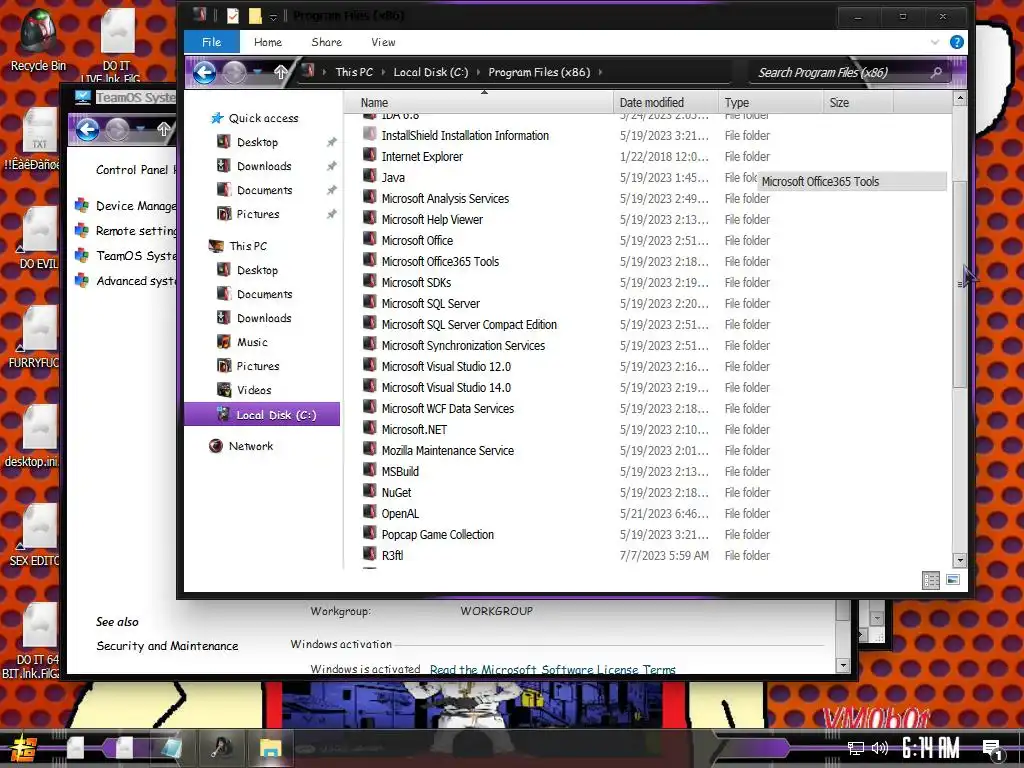
Task: Expand breadcrumb chevron after Program Files (x86)
Action: [x=600, y=72]
